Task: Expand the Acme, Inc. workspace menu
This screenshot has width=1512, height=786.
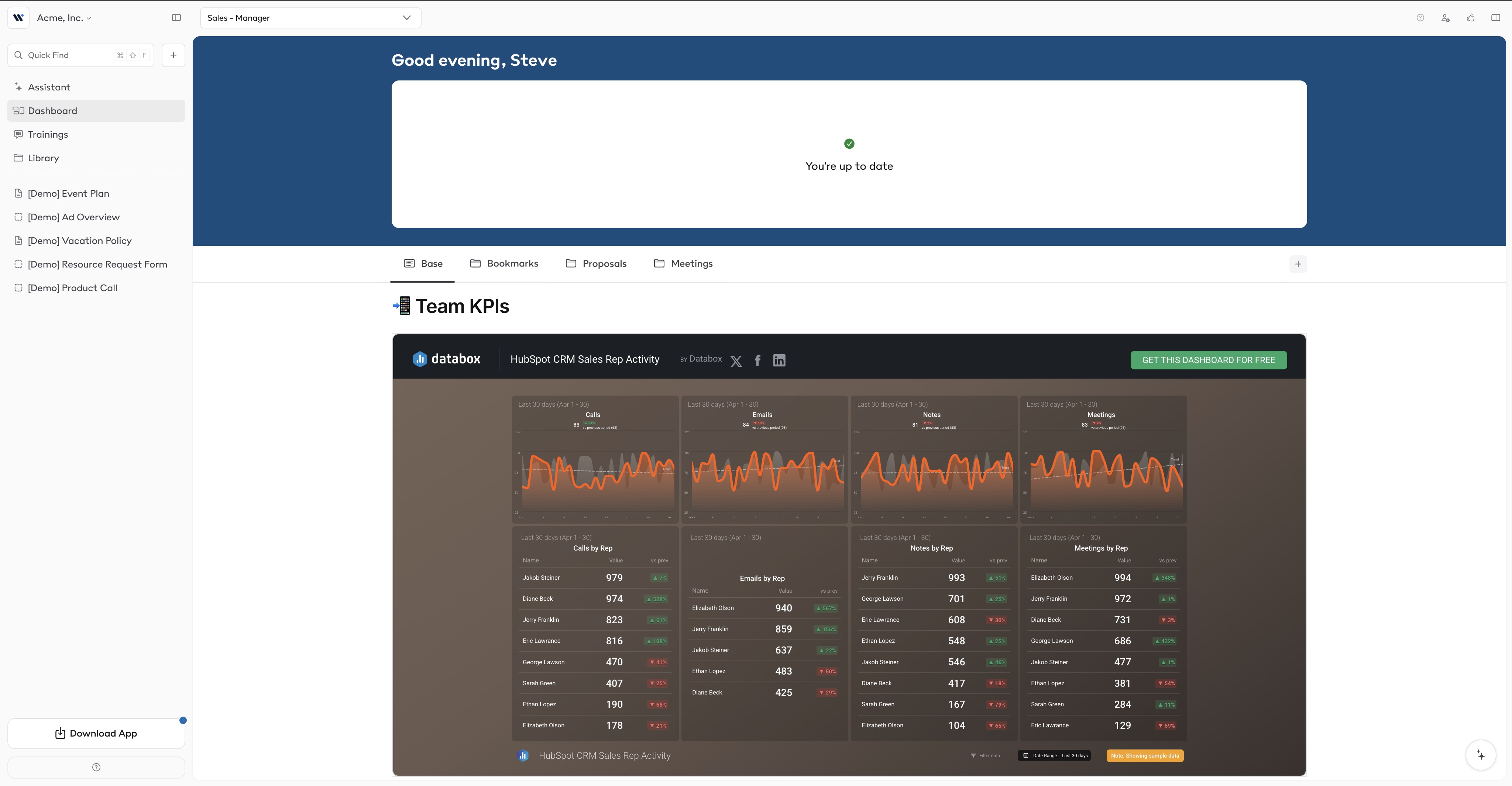Action: (63, 18)
